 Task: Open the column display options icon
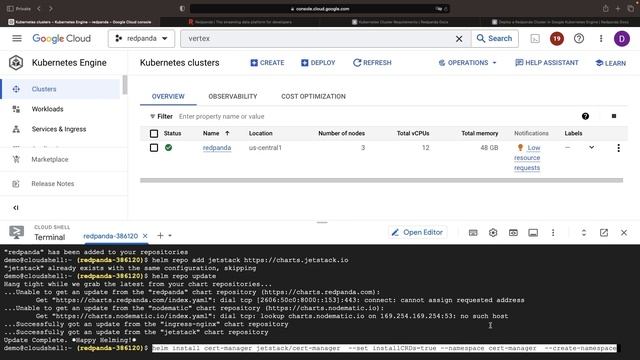click(614, 116)
